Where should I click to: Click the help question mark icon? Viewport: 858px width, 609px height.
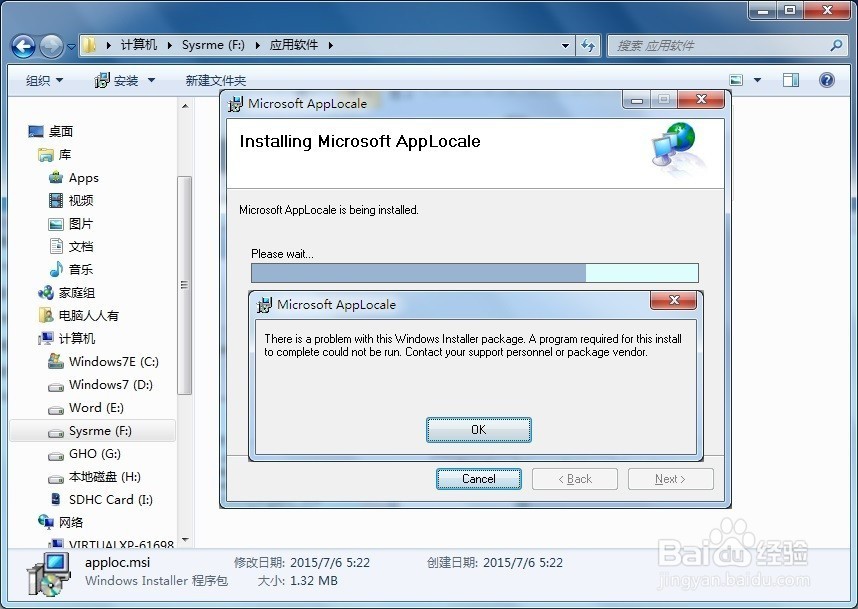pyautogui.click(x=826, y=80)
